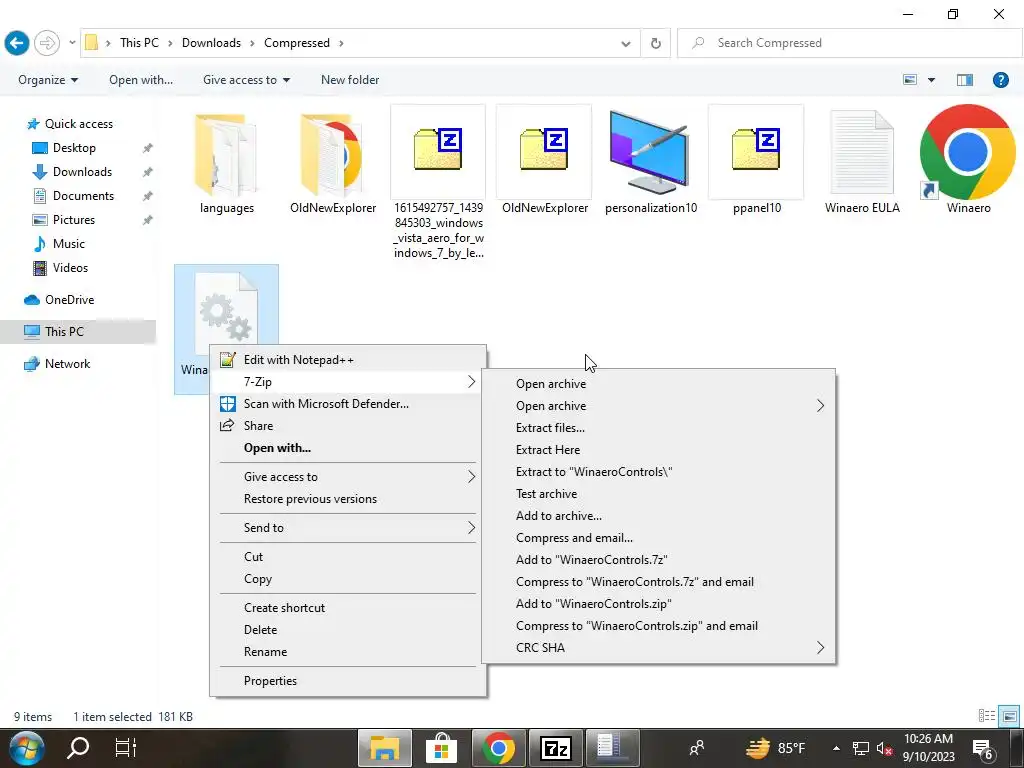Open taskbar search magnifier
Image resolution: width=1024 pixels, height=768 pixels.
[78, 748]
